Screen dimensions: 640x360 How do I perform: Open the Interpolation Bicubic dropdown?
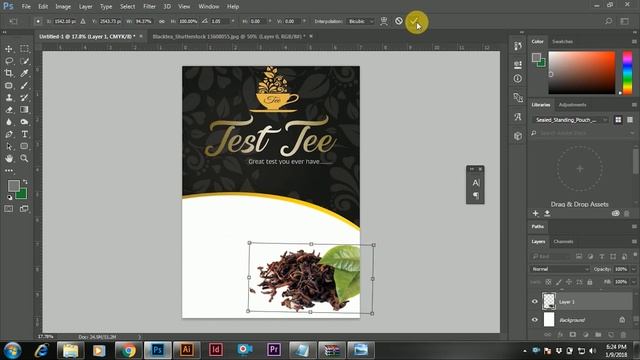[360, 21]
